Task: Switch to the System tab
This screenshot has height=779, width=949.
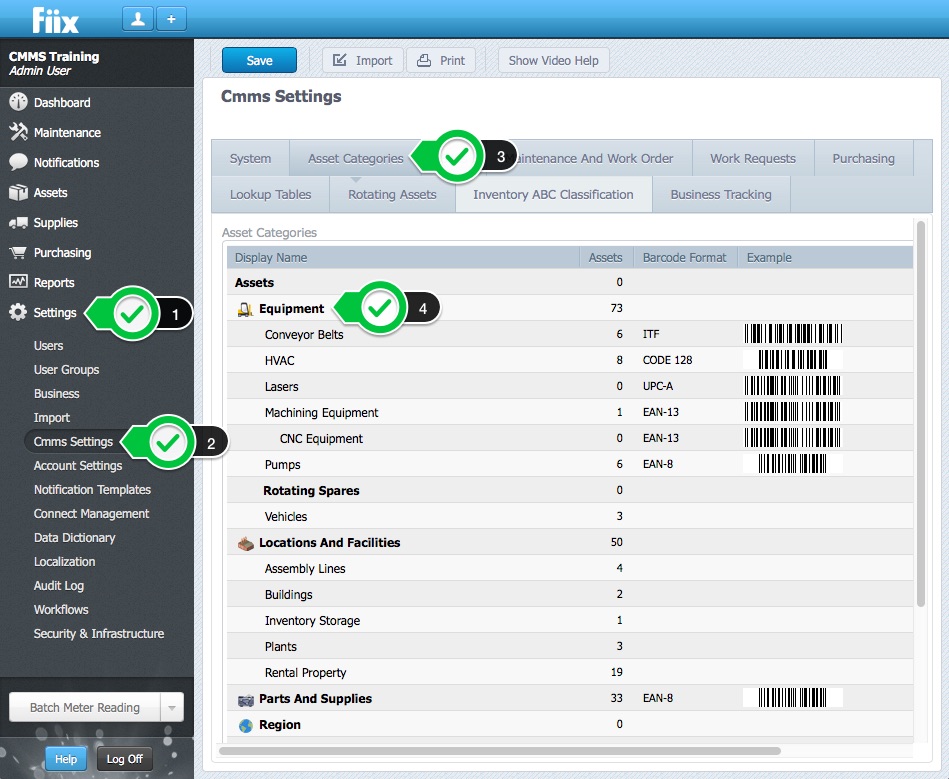Action: click(251, 159)
